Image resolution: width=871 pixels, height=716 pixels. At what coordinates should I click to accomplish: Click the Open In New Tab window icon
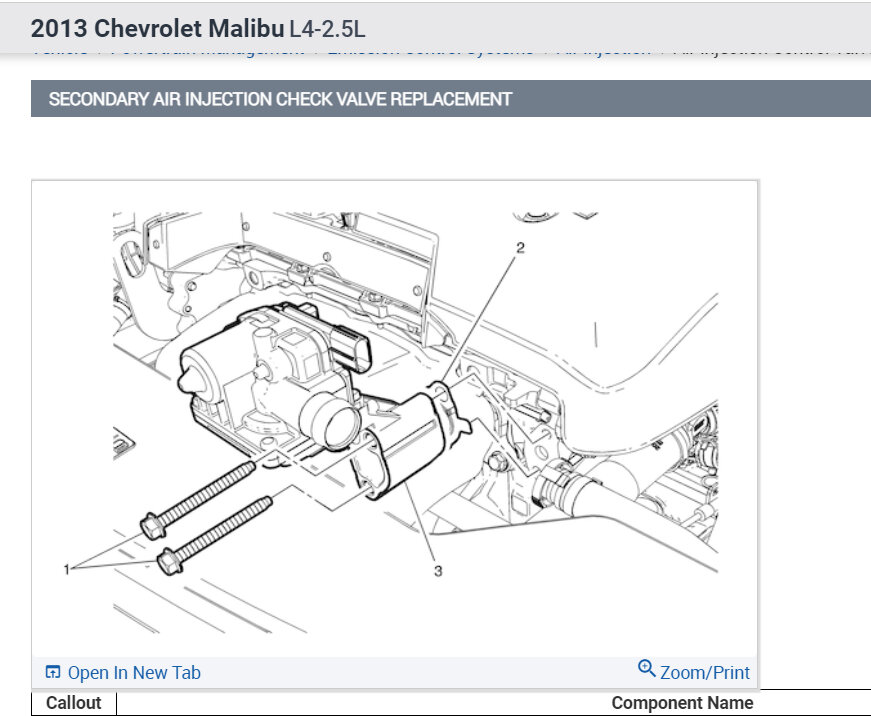pos(53,672)
